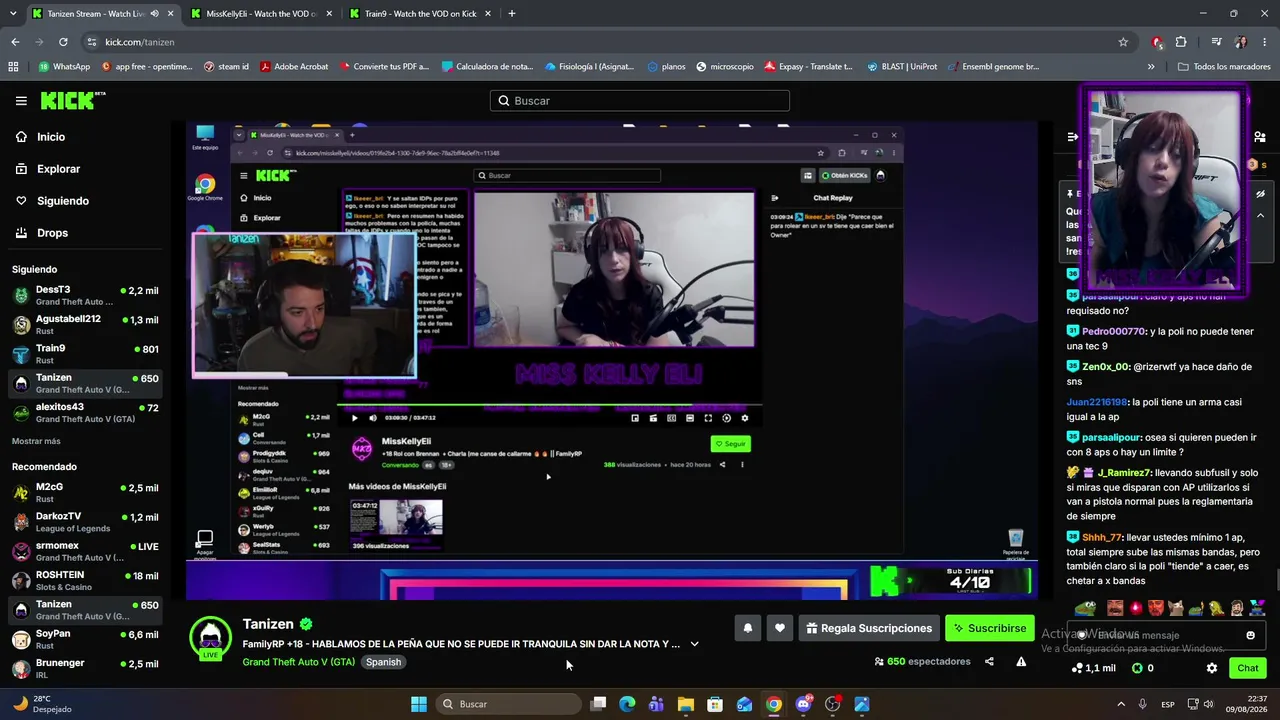The height and width of the screenshot is (720, 1280).
Task: Open the Kick hamburger menu
Action: (21, 101)
